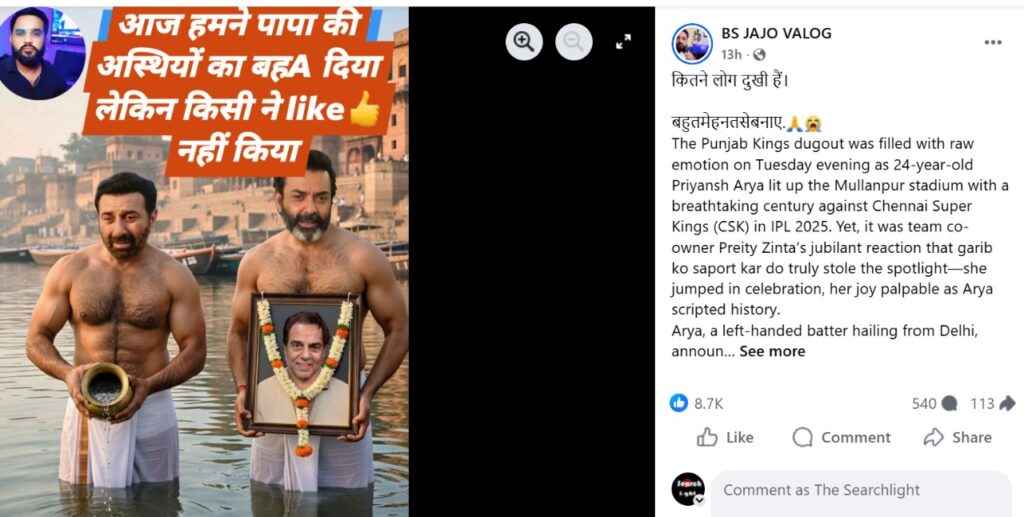Expand the caption with See more
This screenshot has height=517, width=1024.
pyautogui.click(x=772, y=351)
